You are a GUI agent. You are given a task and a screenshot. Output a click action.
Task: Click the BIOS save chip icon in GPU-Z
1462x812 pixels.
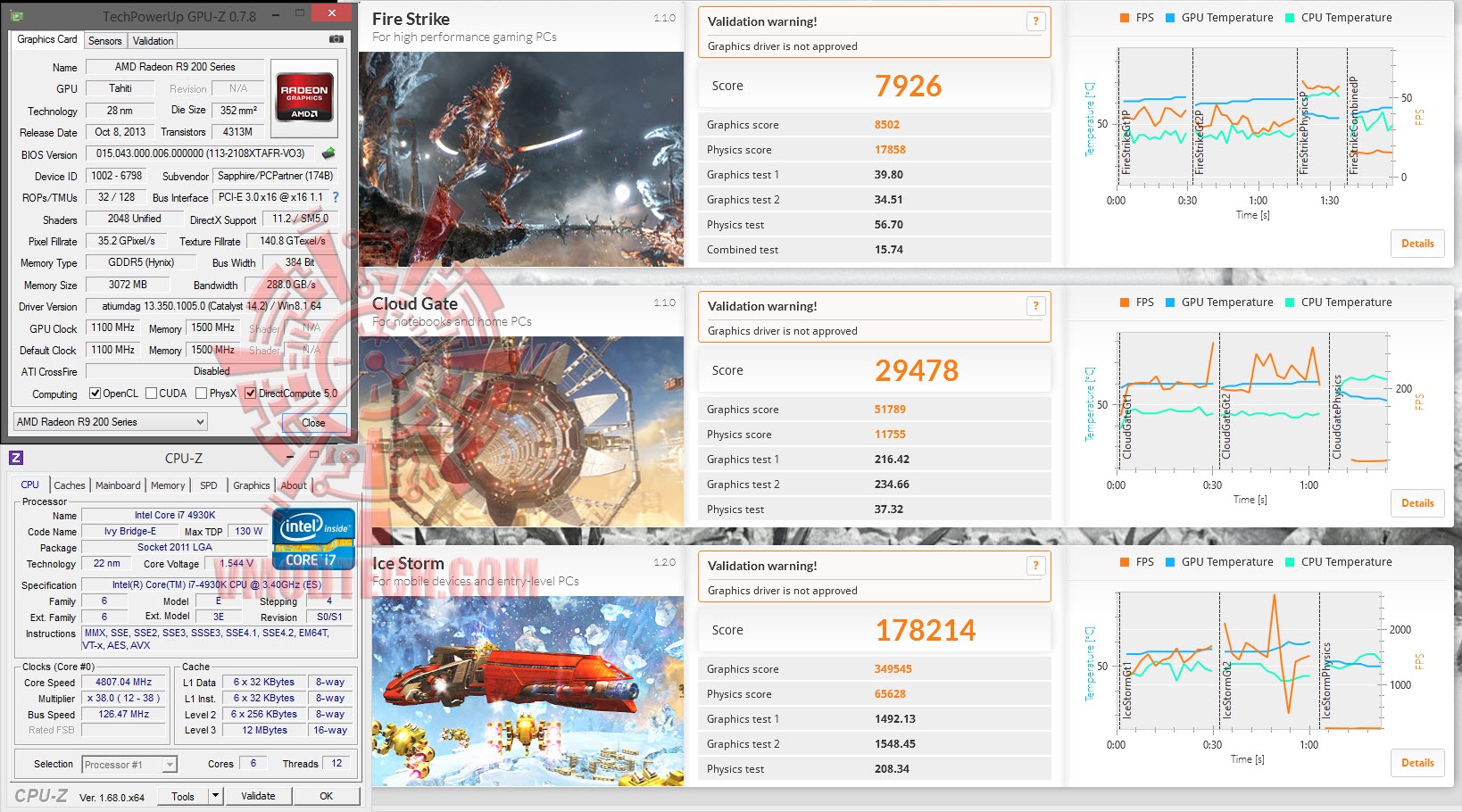328,153
